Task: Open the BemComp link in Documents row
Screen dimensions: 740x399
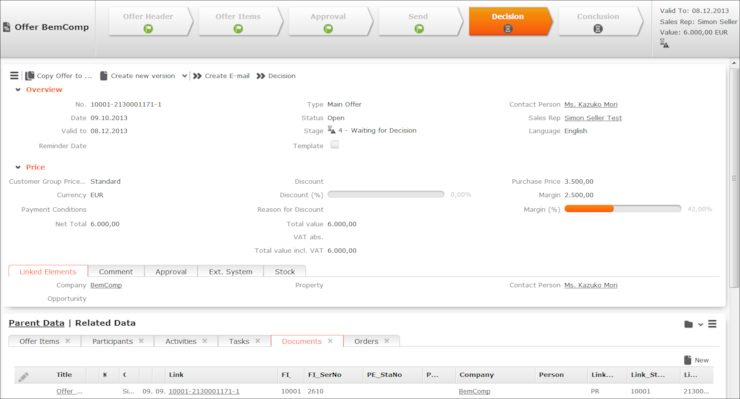Action: [474, 391]
